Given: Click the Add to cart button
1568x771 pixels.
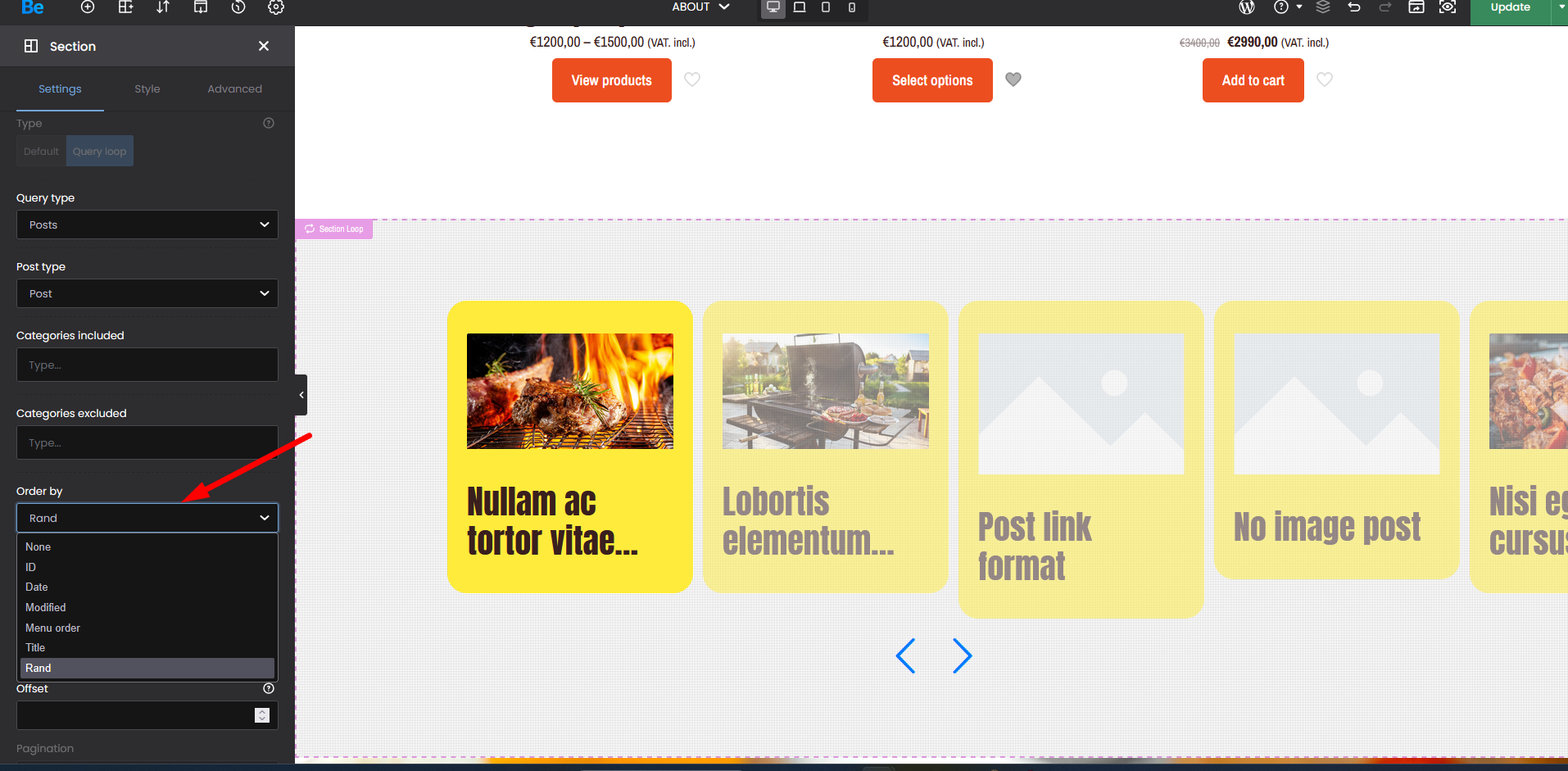Looking at the screenshot, I should click(1253, 80).
